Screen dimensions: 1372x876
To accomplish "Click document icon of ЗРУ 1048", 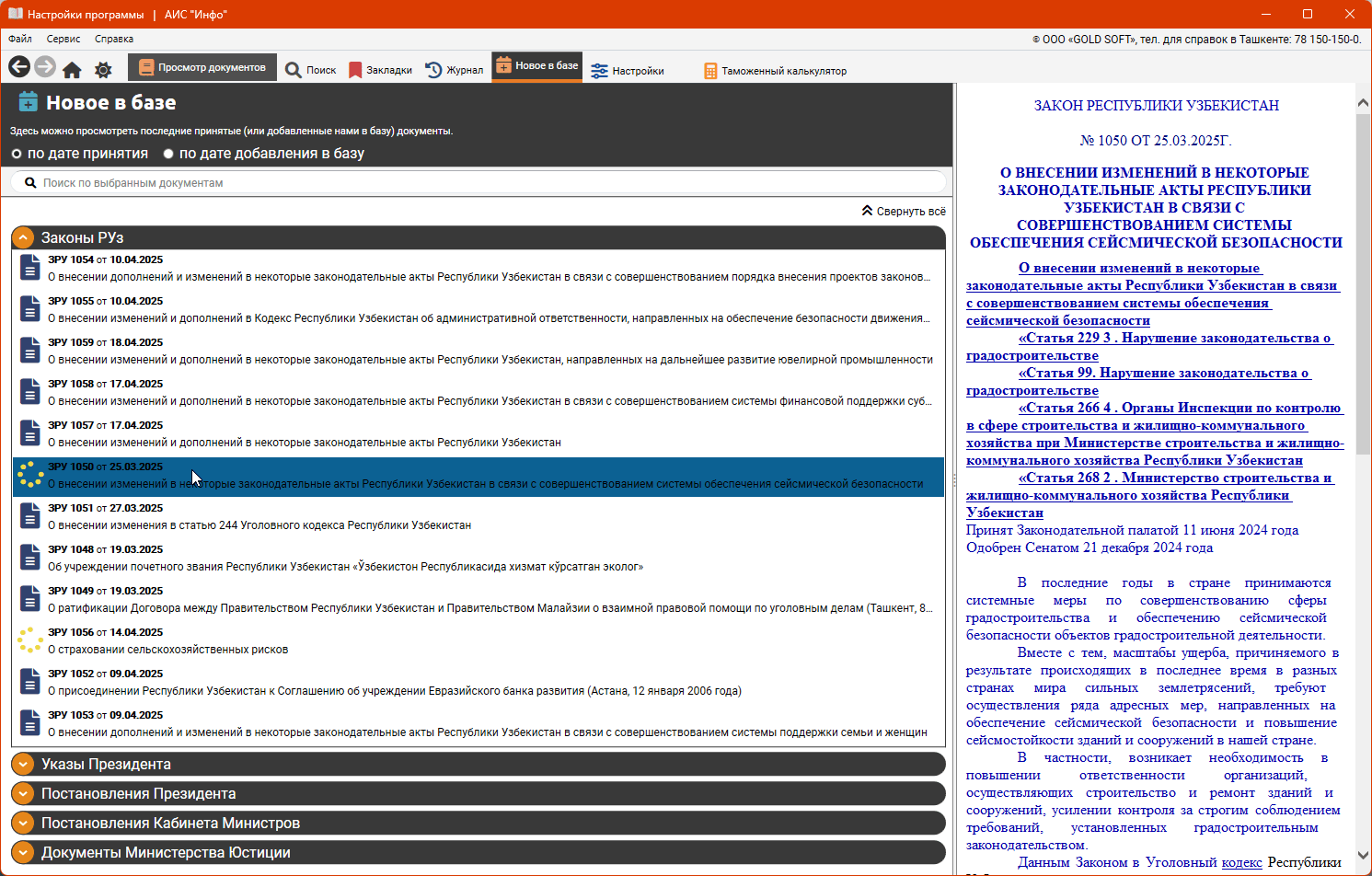I will tap(30, 558).
